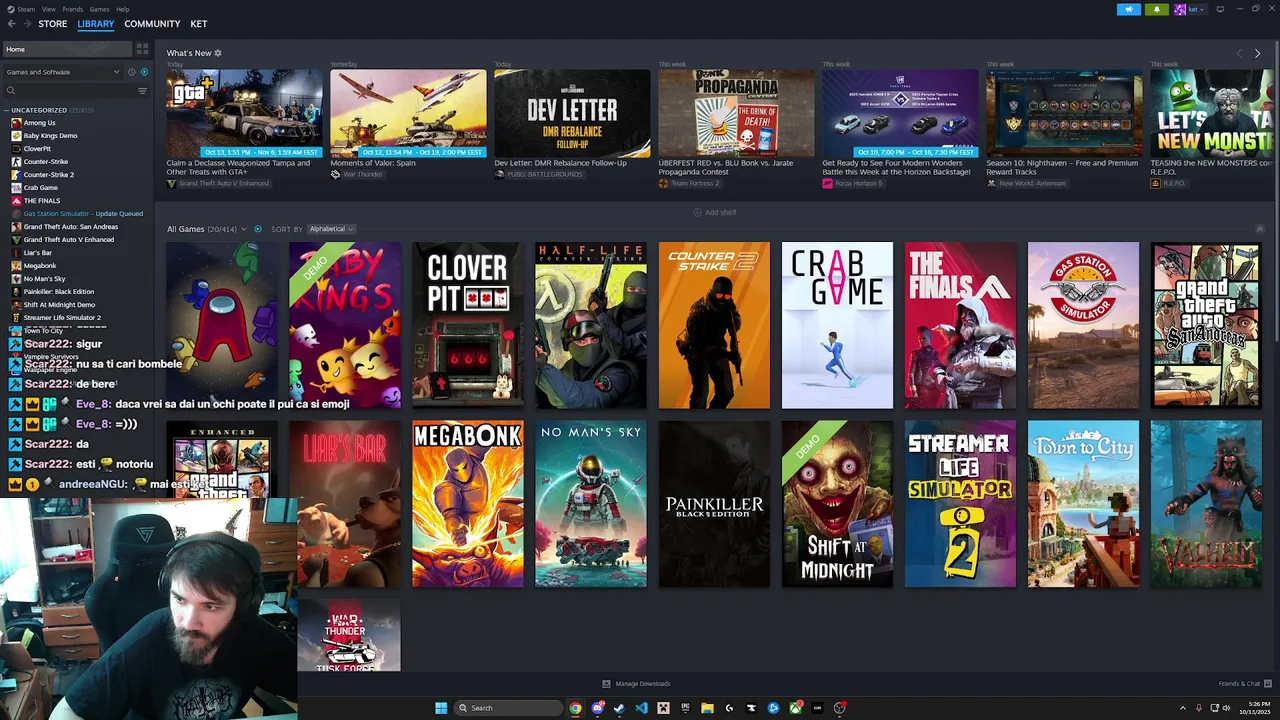
Task: Open Steam icon on the taskbar
Action: click(619, 708)
